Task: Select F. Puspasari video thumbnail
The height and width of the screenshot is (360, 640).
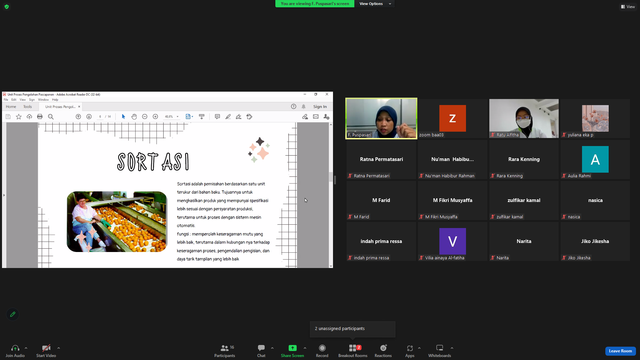Action: pos(381,118)
